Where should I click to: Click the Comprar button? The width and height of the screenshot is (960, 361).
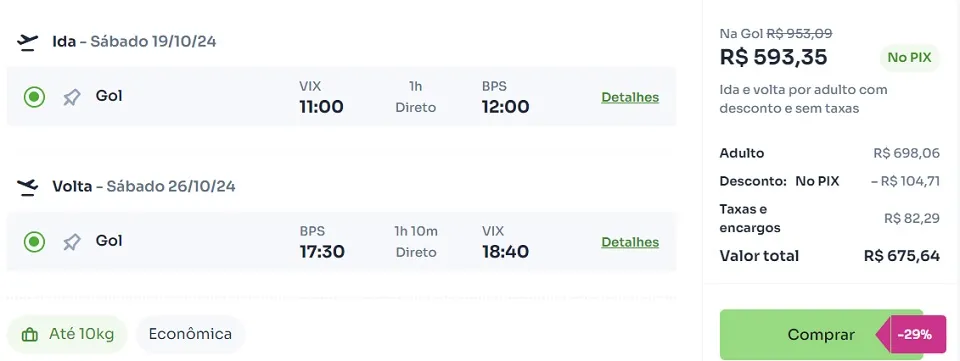pos(821,335)
